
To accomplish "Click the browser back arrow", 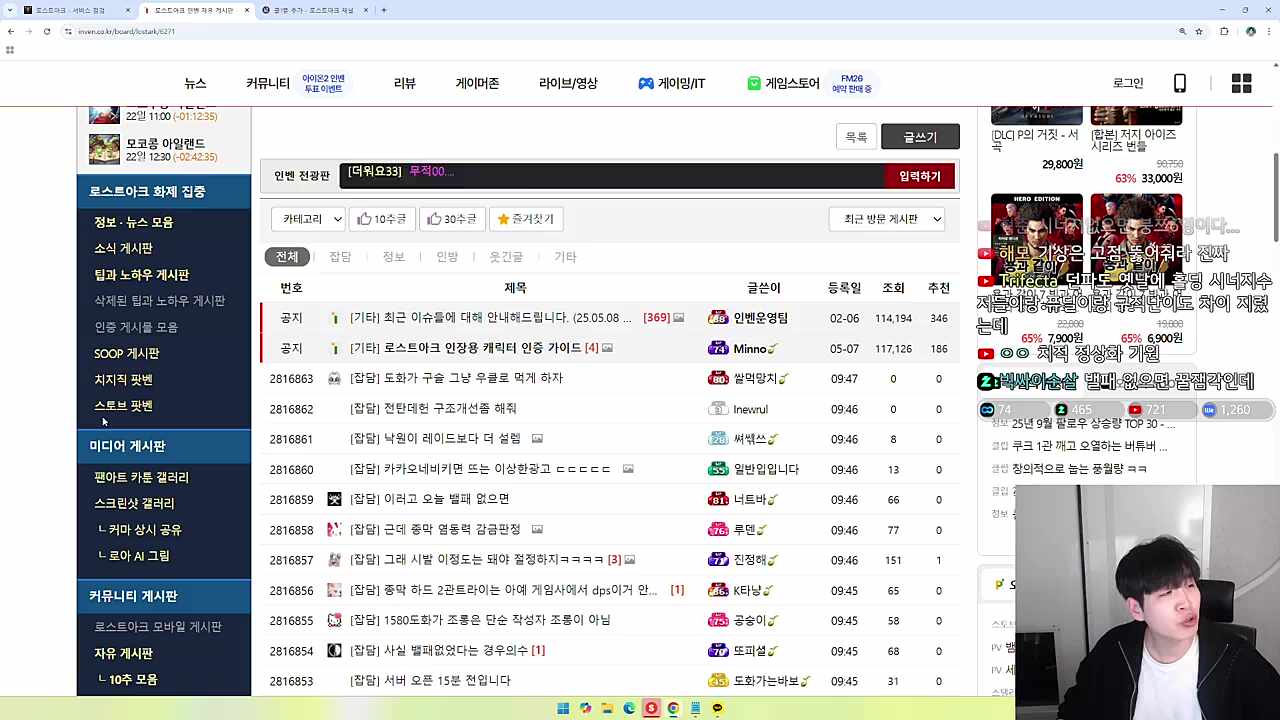I will pos(10,31).
